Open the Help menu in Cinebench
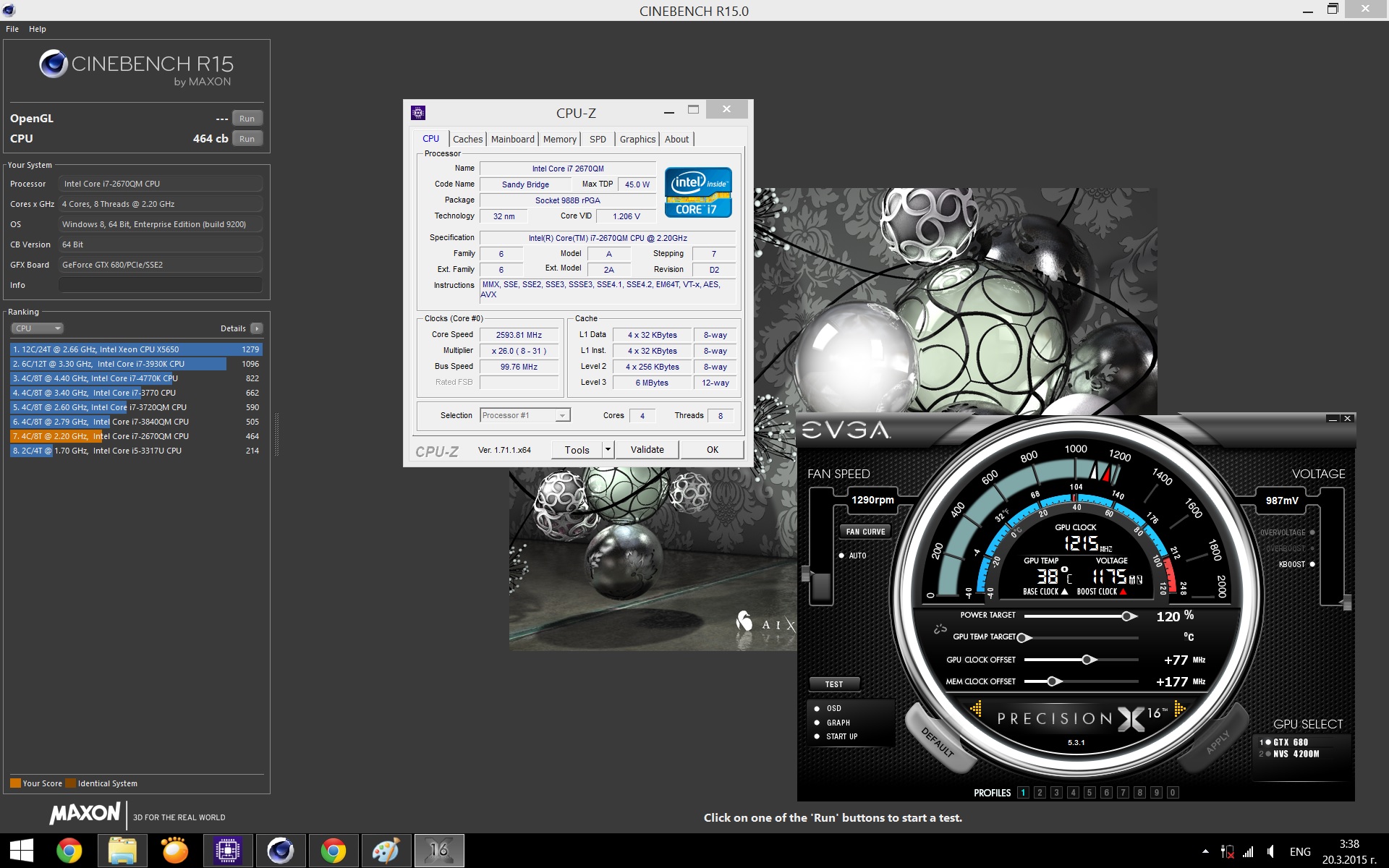 pos(38,29)
